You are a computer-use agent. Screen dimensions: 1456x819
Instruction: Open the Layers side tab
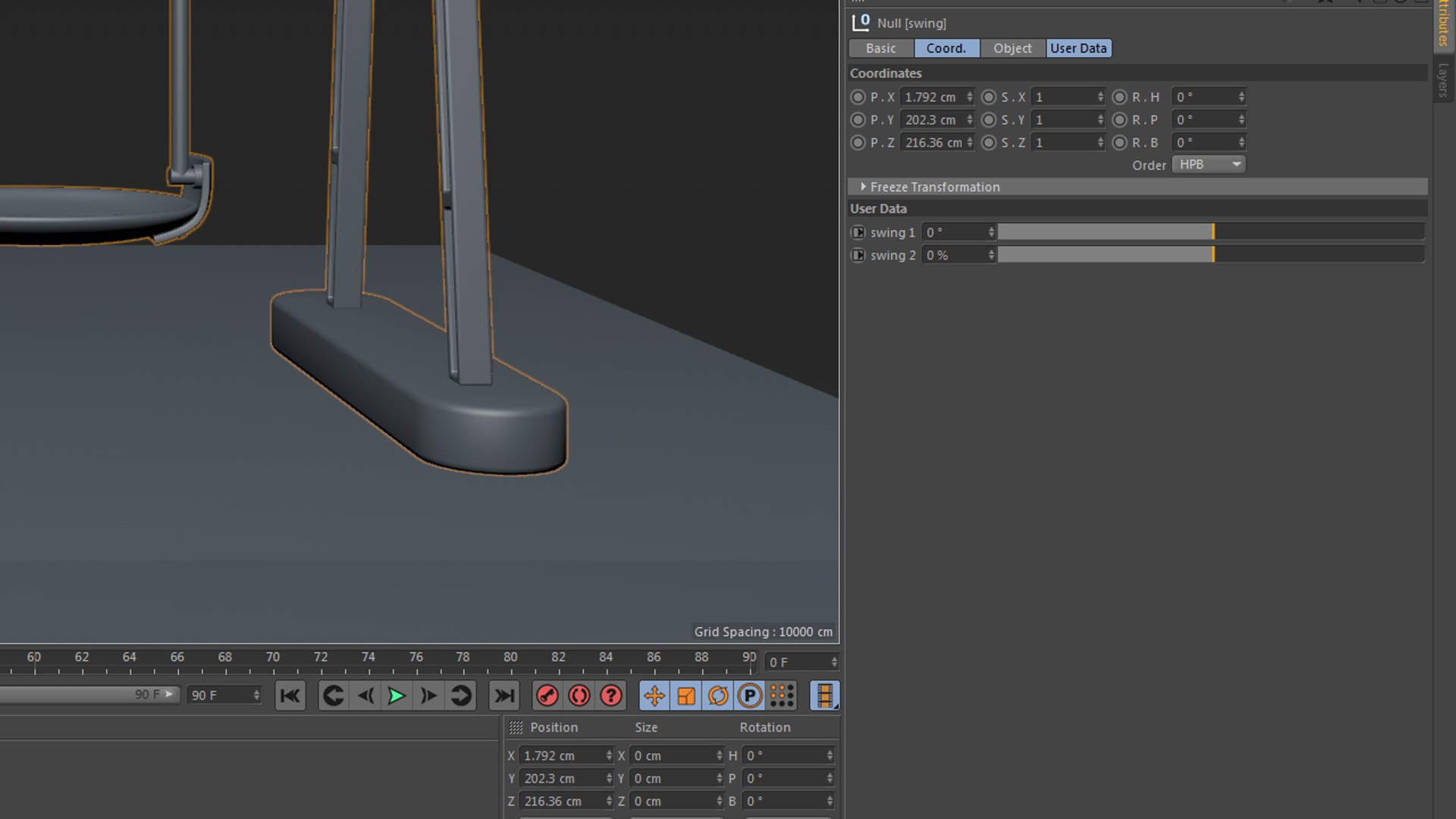1443,80
